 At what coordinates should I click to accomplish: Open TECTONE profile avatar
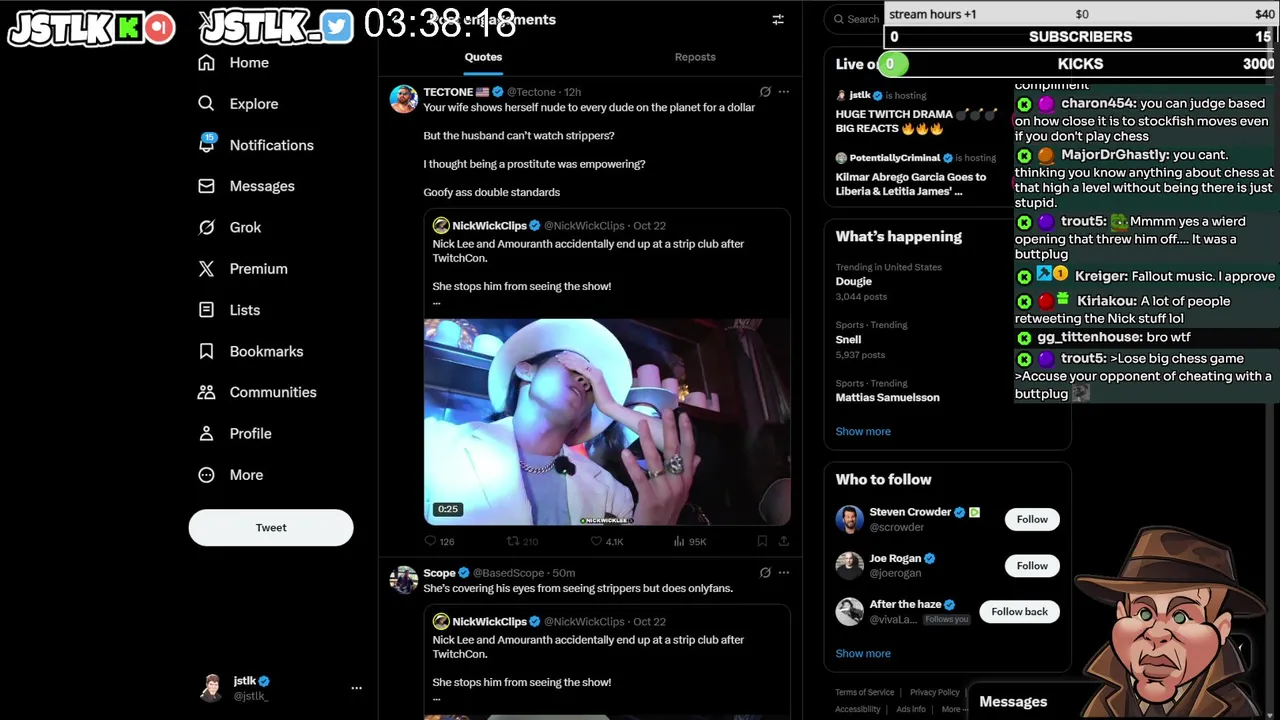(x=404, y=99)
